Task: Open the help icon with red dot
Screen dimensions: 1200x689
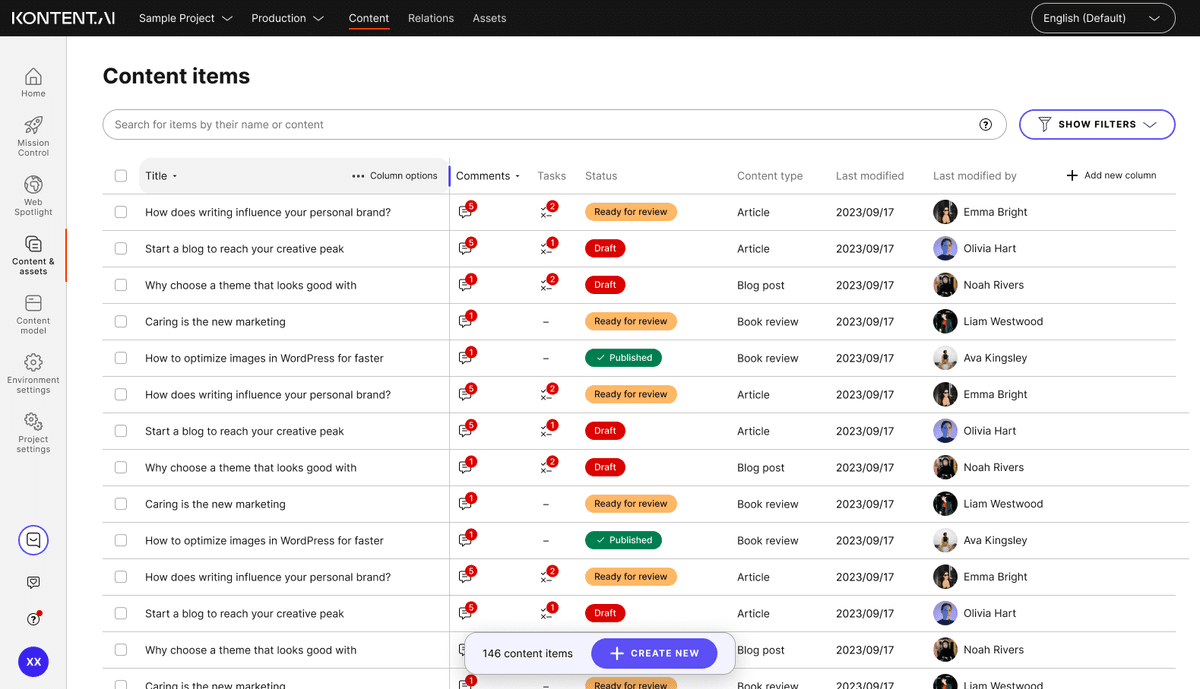Action: point(33,619)
